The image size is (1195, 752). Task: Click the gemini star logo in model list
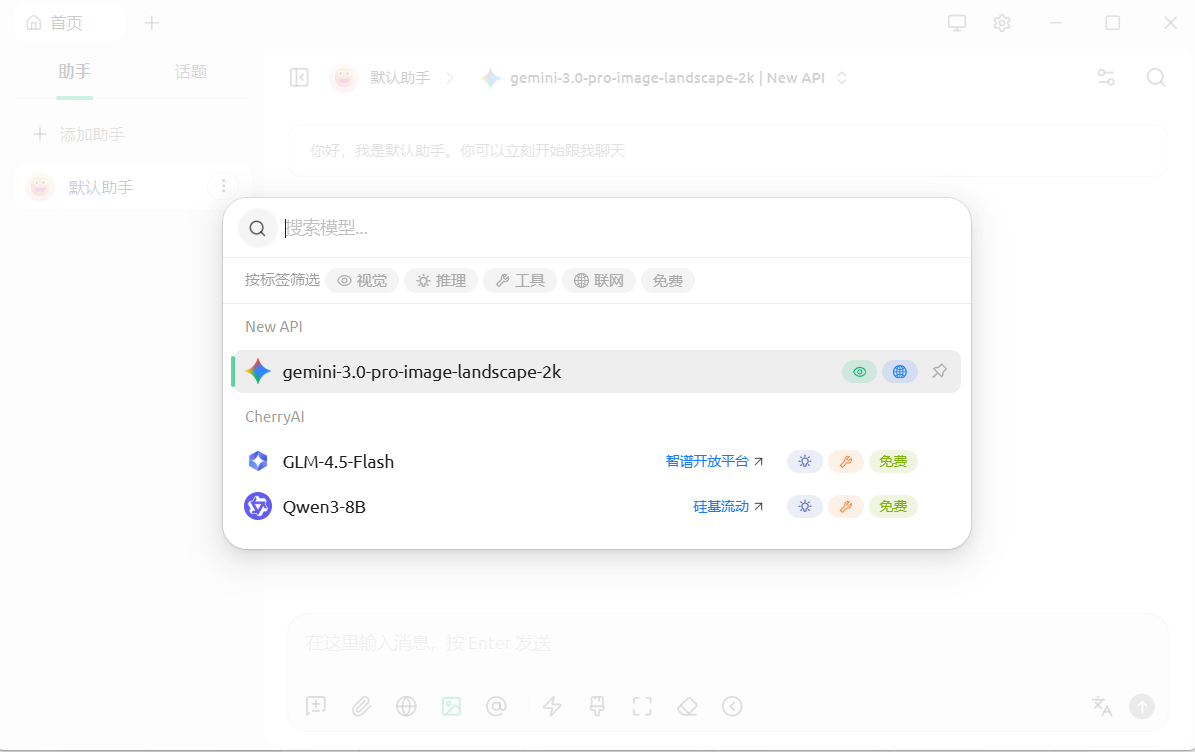point(258,372)
